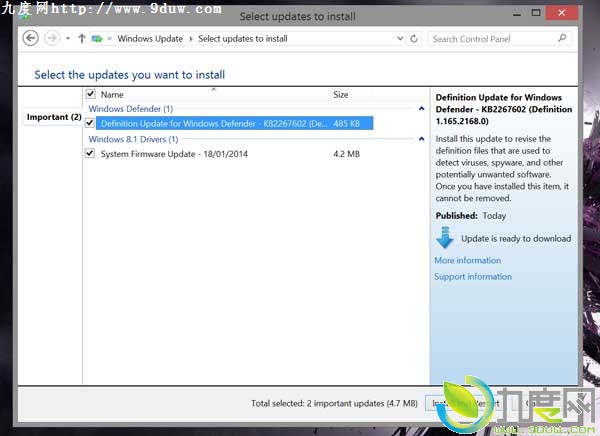600x436 pixels.
Task: Sort updates by the Name column
Action: pos(112,95)
